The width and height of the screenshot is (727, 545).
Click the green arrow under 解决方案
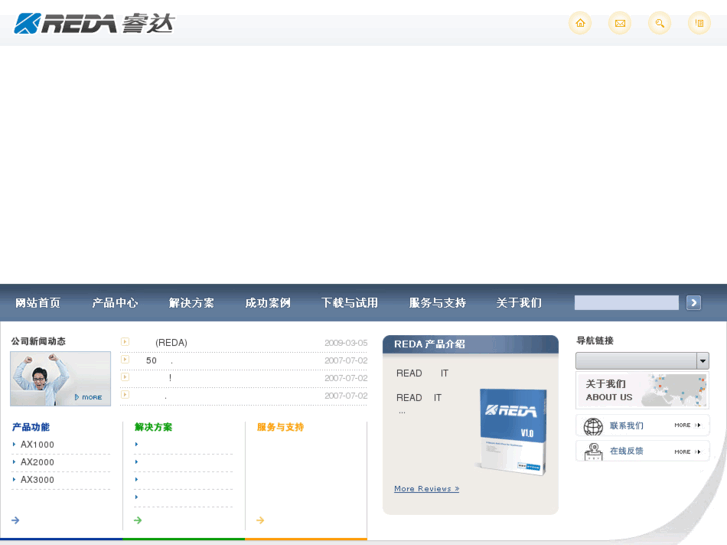(x=138, y=520)
